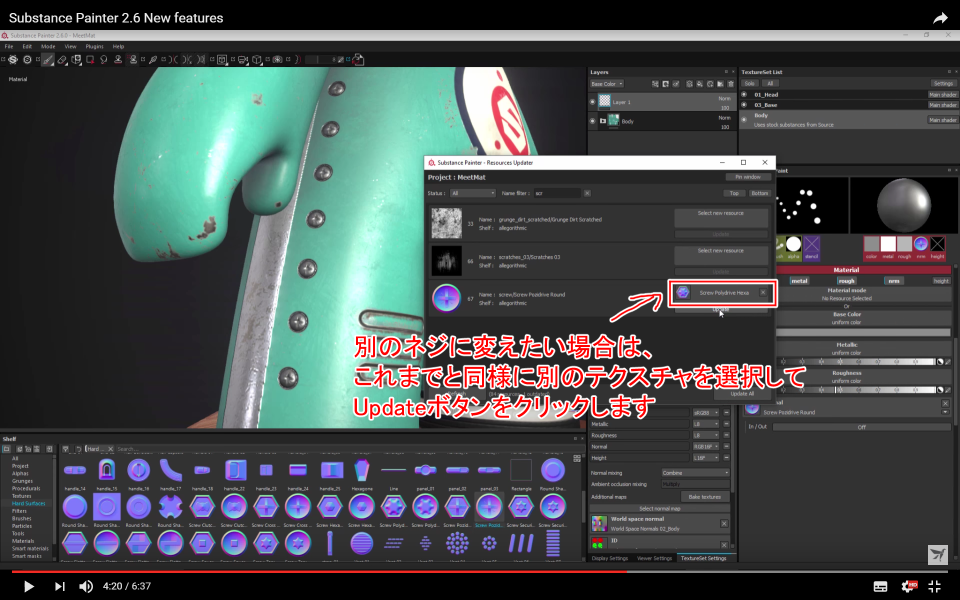Click the Bake textures button
960x600 pixels.
[705, 497]
